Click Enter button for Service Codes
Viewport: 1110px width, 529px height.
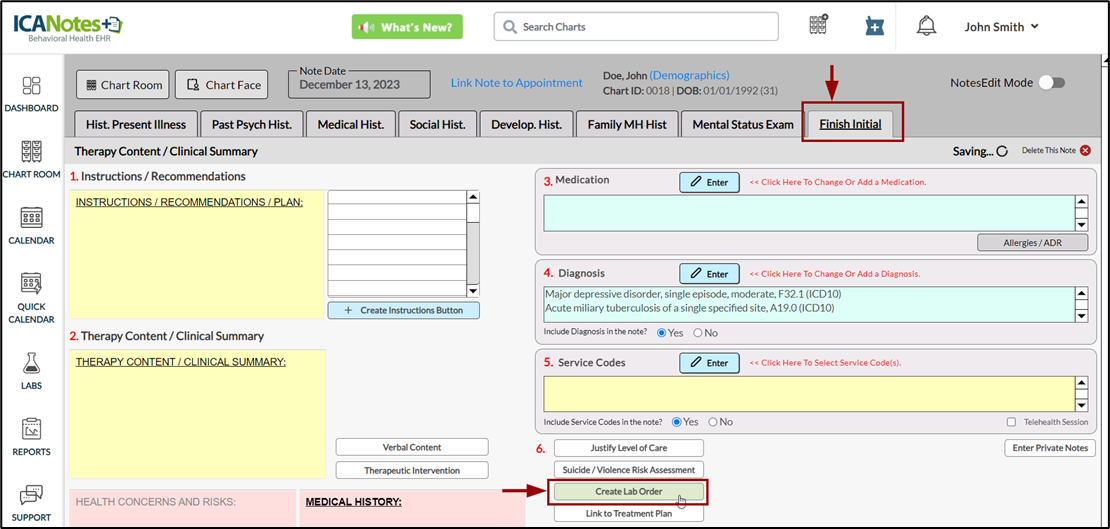pos(709,363)
